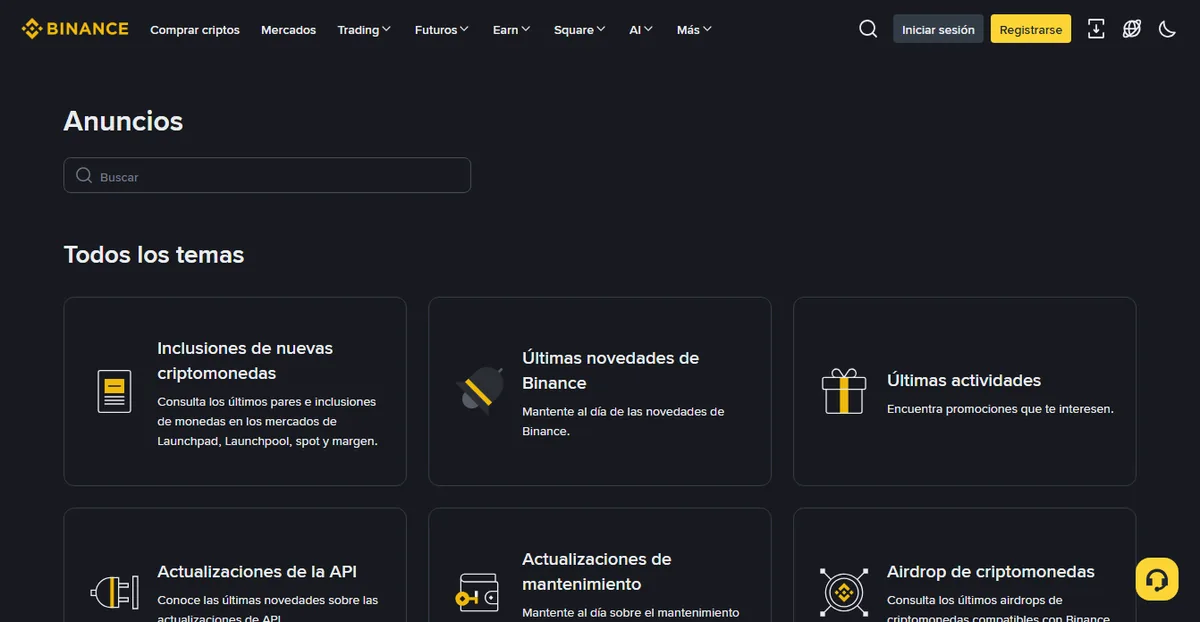Toggle dark mode moon icon
Image resolution: width=1200 pixels, height=622 pixels.
click(x=1167, y=29)
